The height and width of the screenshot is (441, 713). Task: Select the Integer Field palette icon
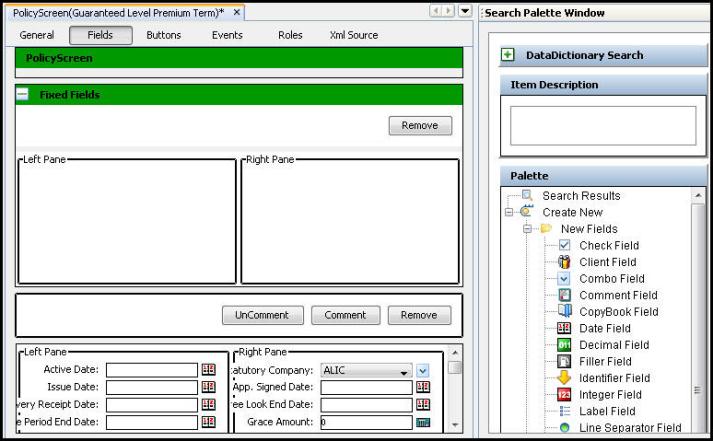pyautogui.click(x=564, y=395)
